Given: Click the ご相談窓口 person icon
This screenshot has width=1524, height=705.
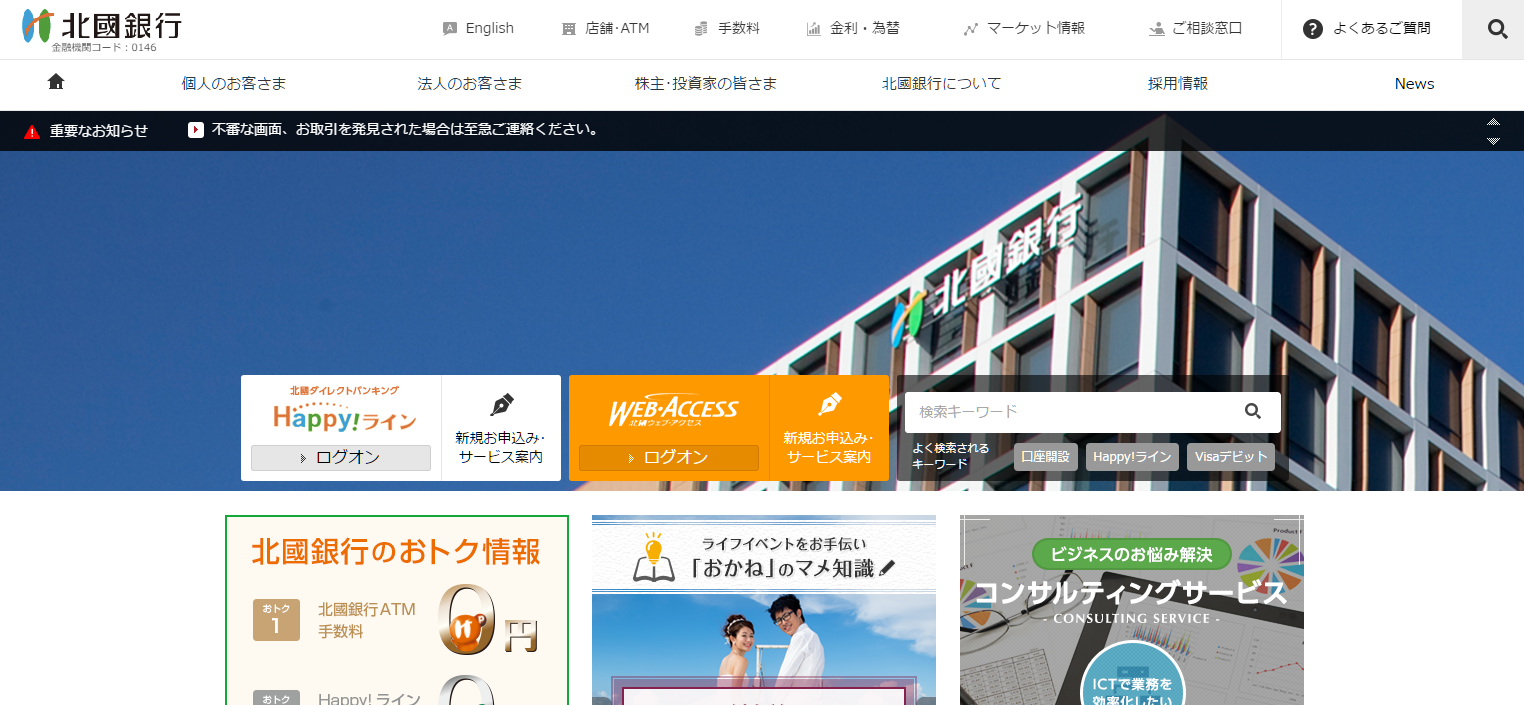Looking at the screenshot, I should (x=1156, y=29).
